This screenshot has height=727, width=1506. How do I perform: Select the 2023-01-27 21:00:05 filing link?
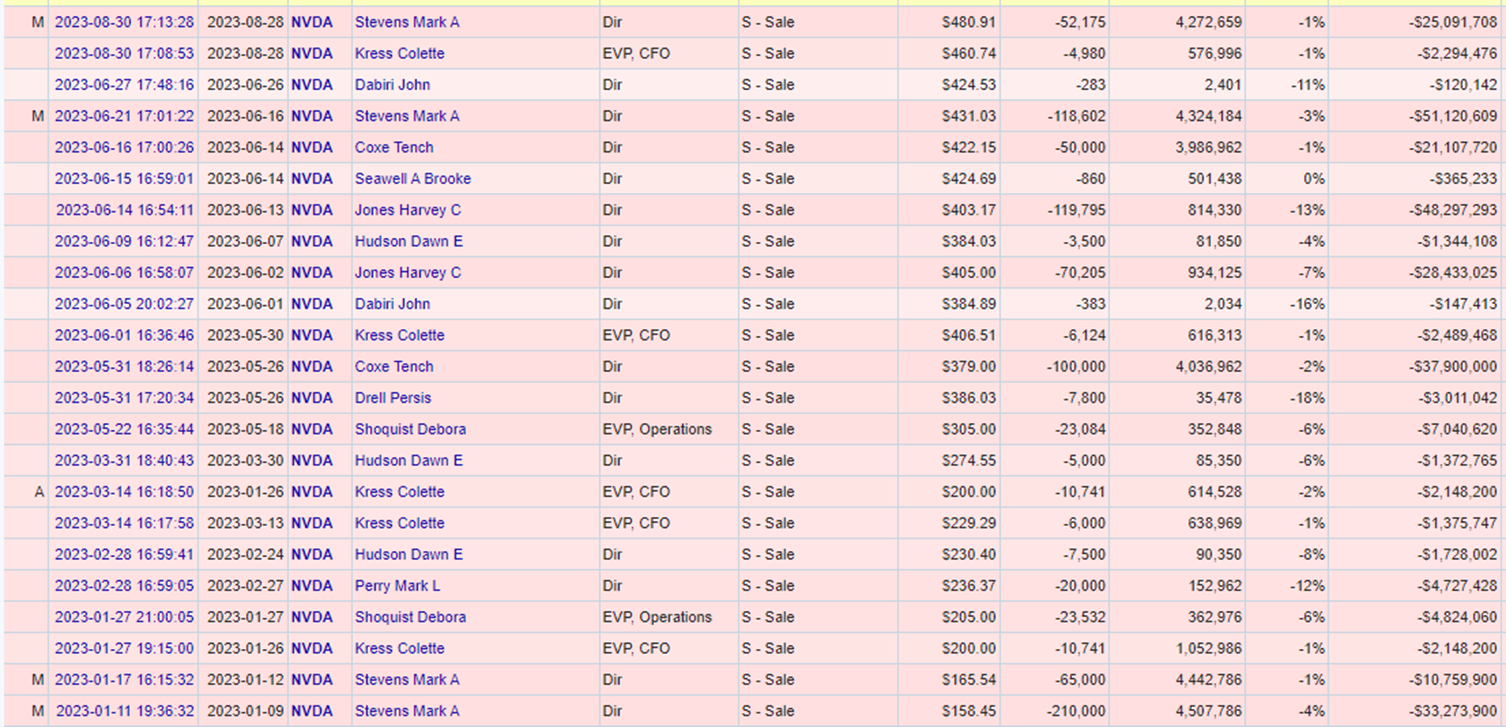point(124,617)
